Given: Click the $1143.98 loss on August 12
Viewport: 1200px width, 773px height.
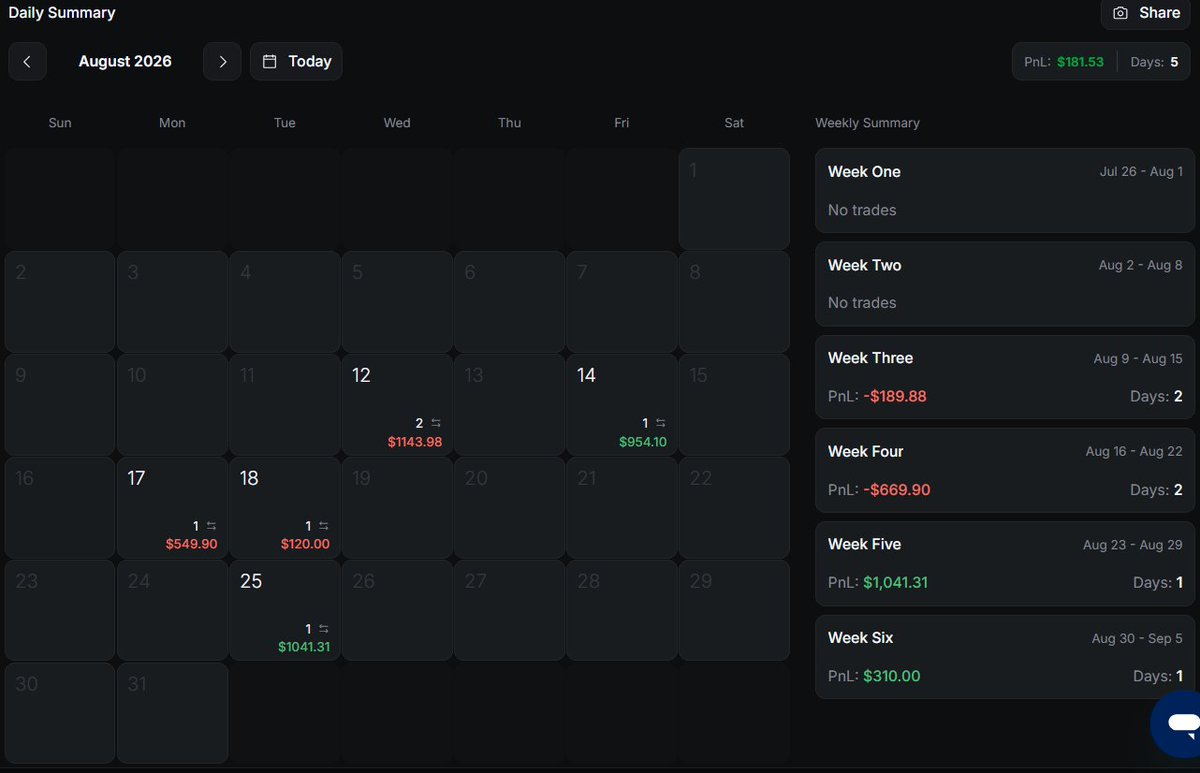Looking at the screenshot, I should [415, 441].
